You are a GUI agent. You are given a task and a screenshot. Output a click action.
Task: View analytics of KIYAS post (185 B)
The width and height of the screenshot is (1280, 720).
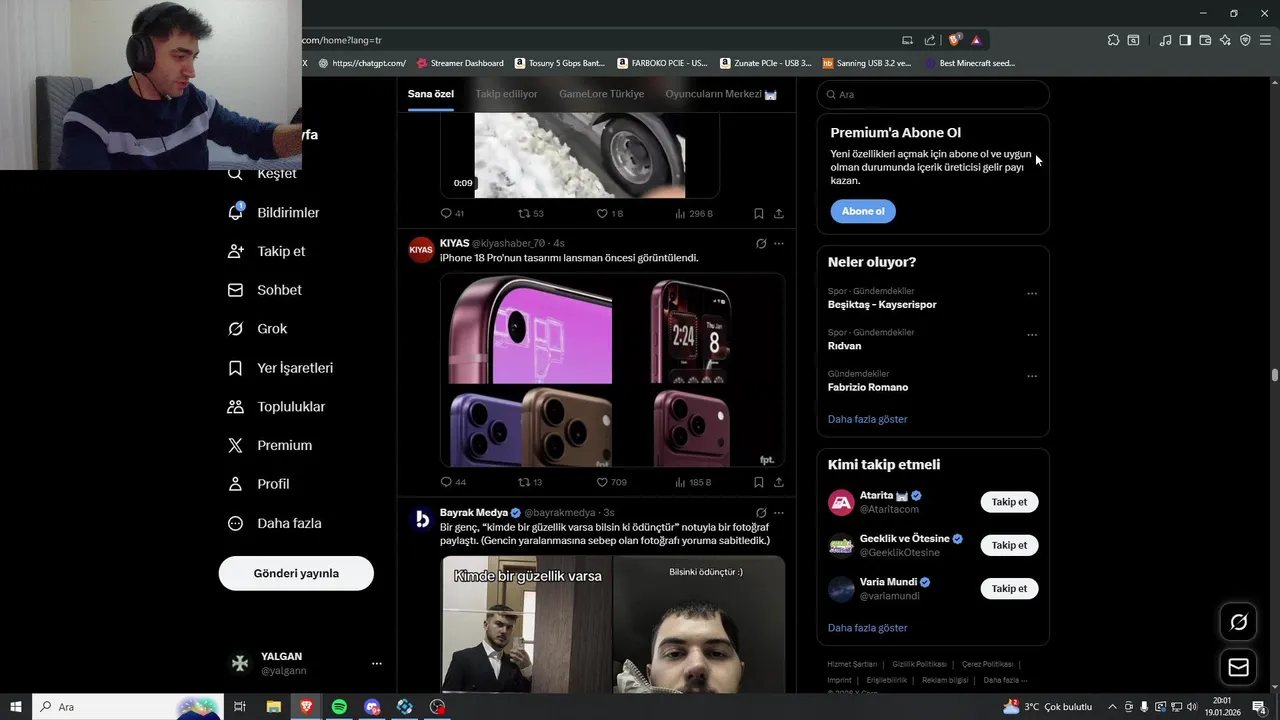pos(693,482)
